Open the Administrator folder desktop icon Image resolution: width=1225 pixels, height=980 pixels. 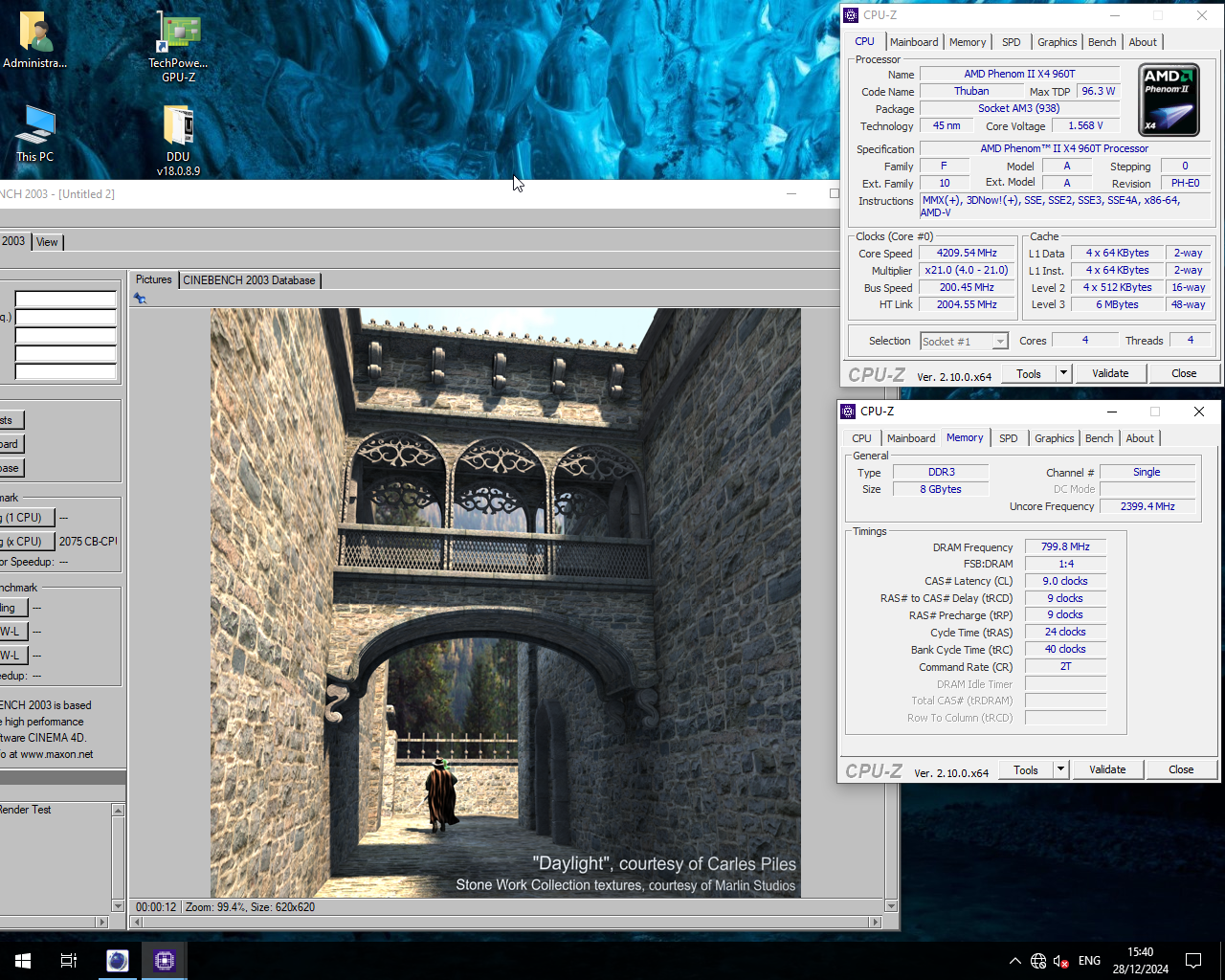point(35,40)
